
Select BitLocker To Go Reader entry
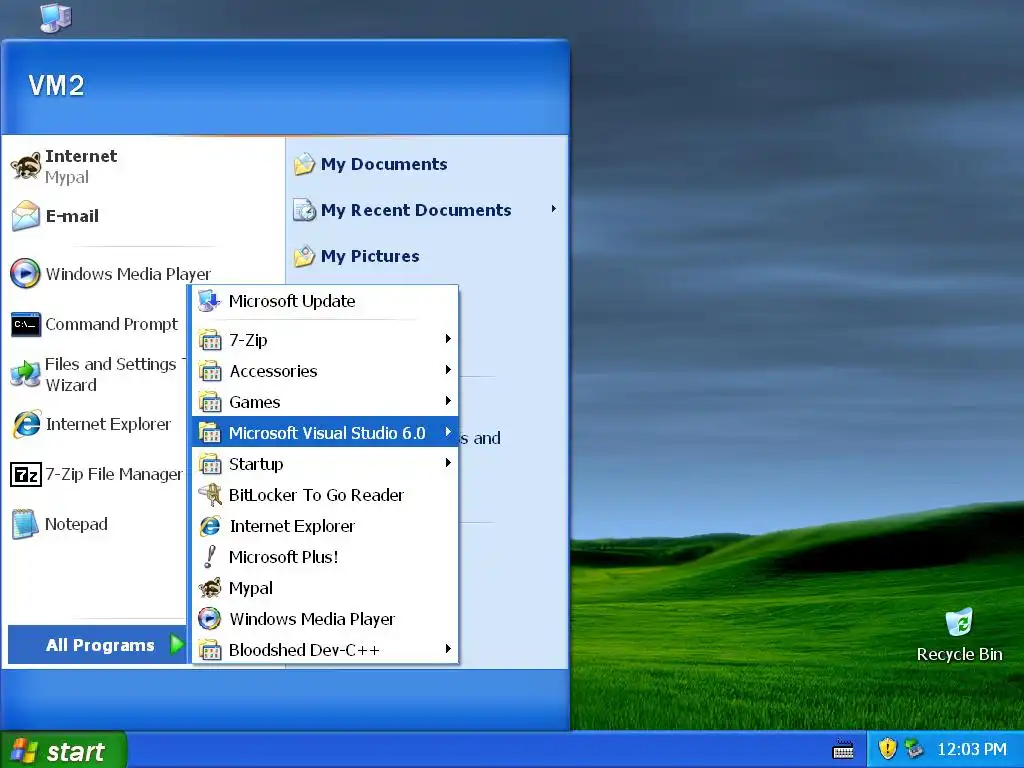click(x=325, y=495)
